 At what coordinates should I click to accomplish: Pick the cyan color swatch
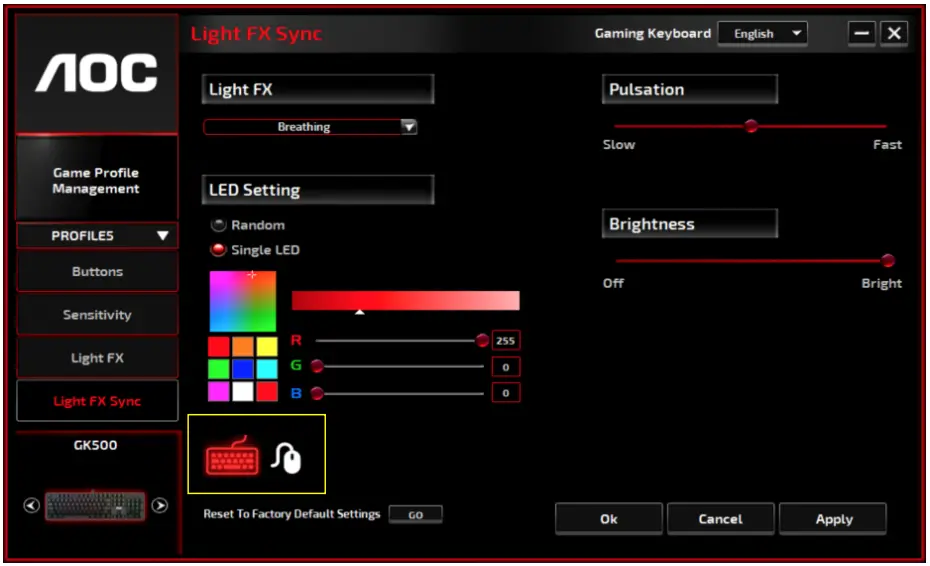click(x=267, y=369)
